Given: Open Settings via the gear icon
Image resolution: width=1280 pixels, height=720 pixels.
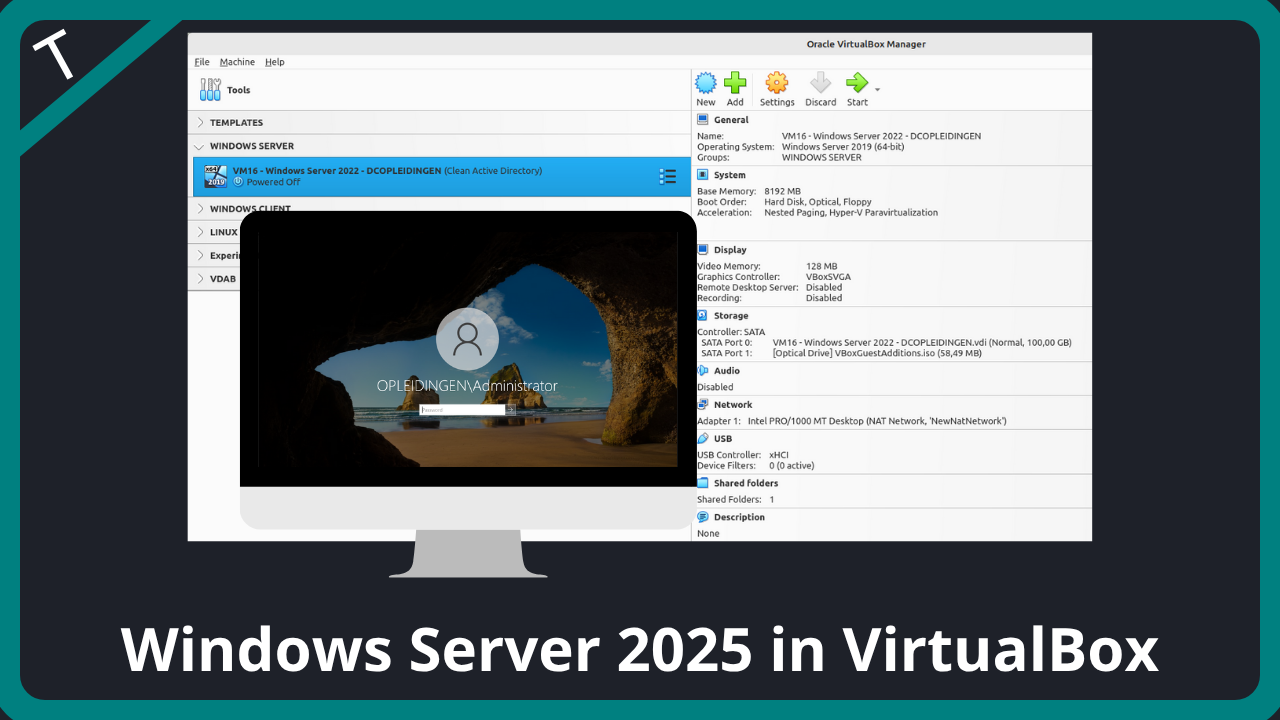Looking at the screenshot, I should 776,84.
